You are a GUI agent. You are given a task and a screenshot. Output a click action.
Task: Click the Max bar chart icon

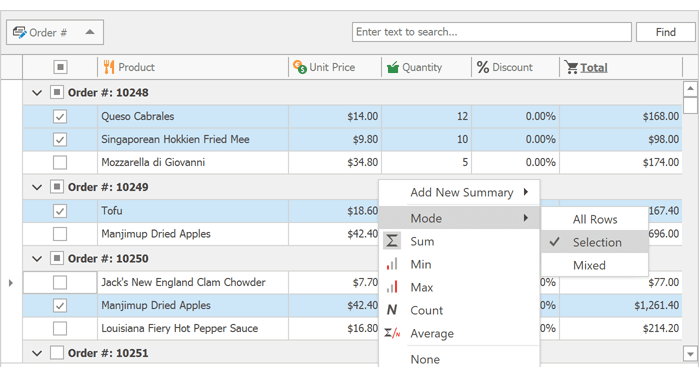[x=392, y=287]
